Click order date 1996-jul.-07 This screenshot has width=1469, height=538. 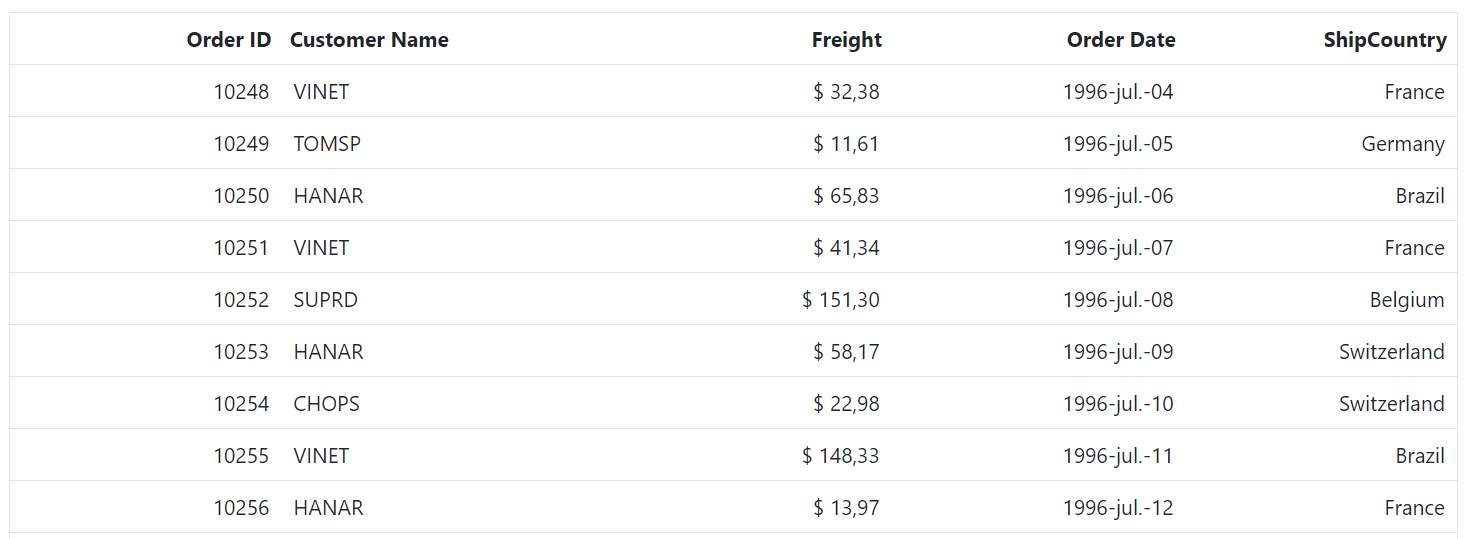click(1117, 248)
